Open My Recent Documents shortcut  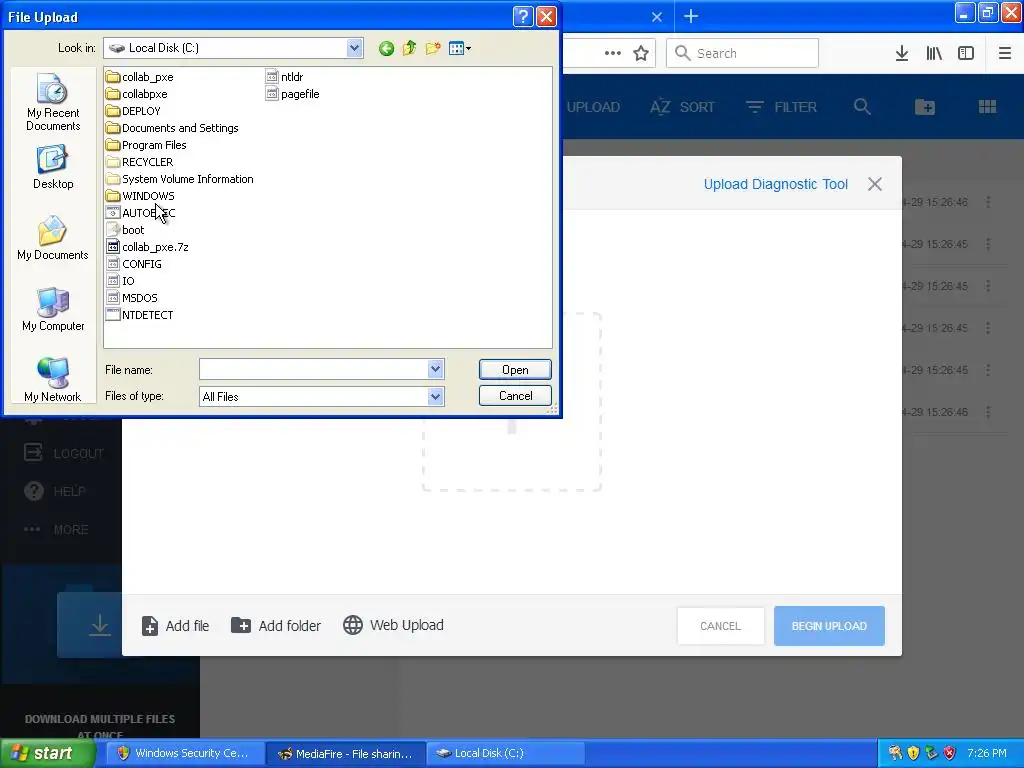(53, 103)
